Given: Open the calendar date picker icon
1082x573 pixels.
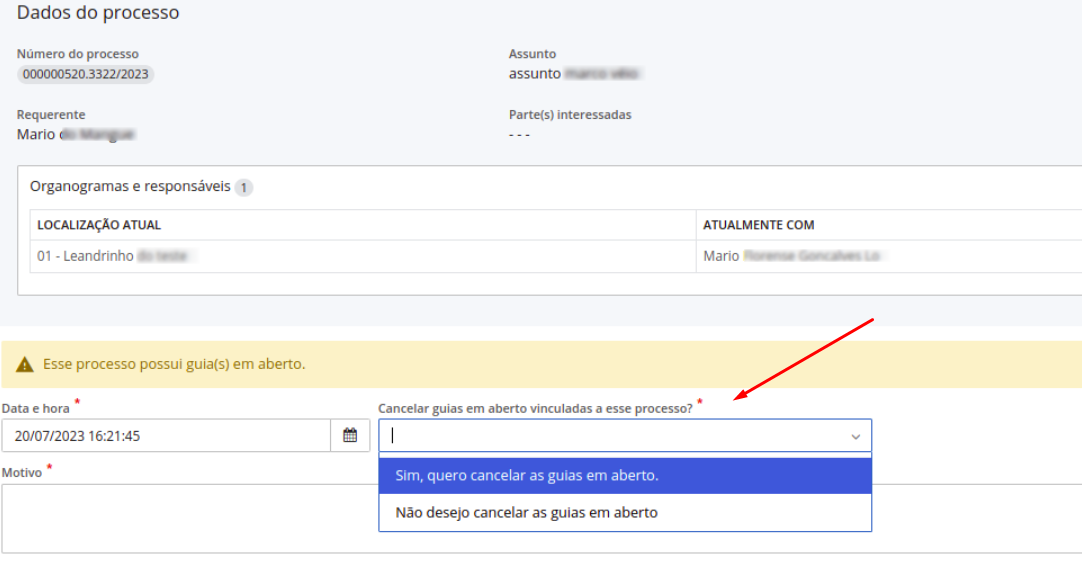Looking at the screenshot, I should (x=350, y=435).
